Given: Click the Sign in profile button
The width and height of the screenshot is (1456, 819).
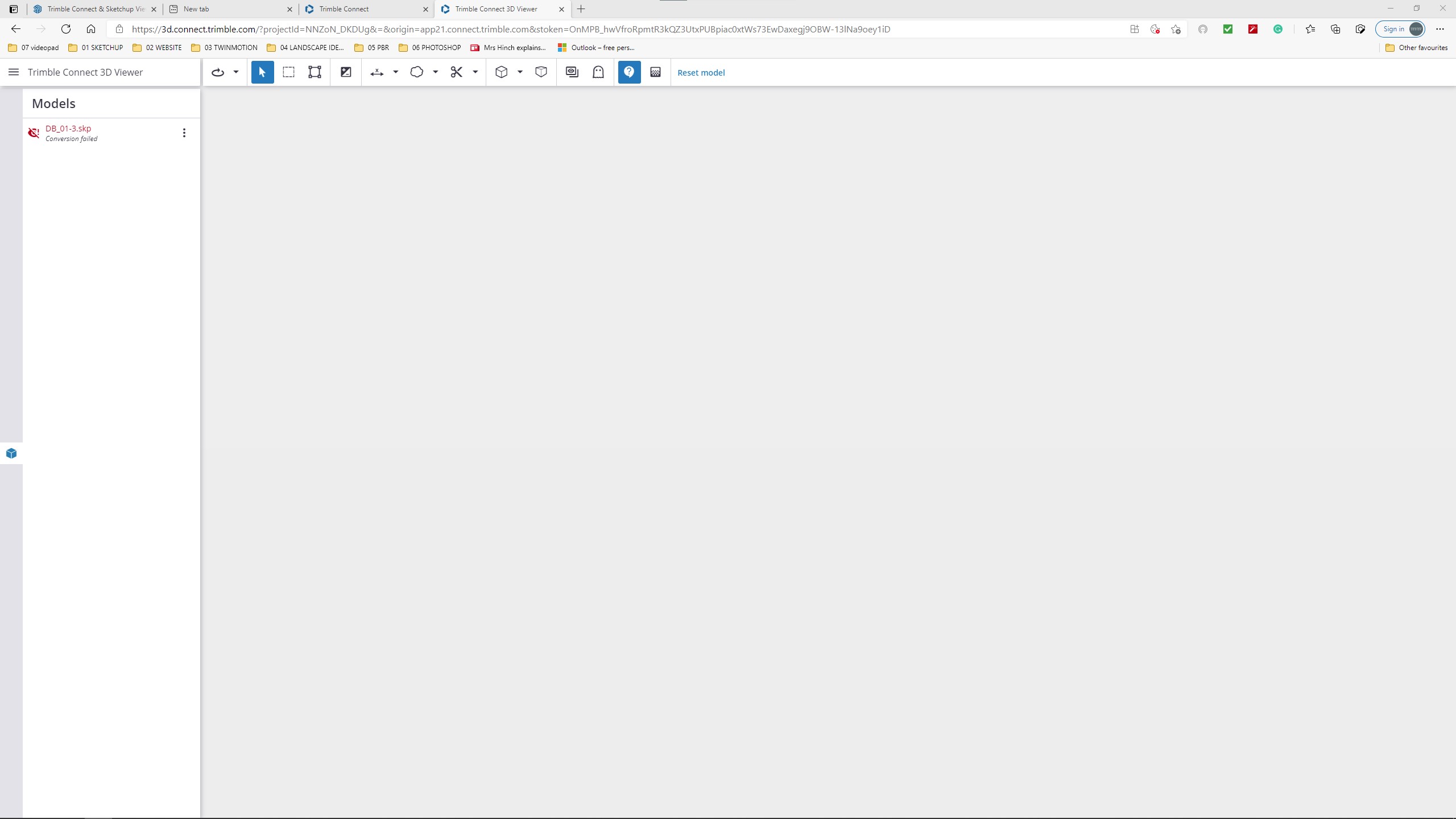Looking at the screenshot, I should click(x=1400, y=29).
